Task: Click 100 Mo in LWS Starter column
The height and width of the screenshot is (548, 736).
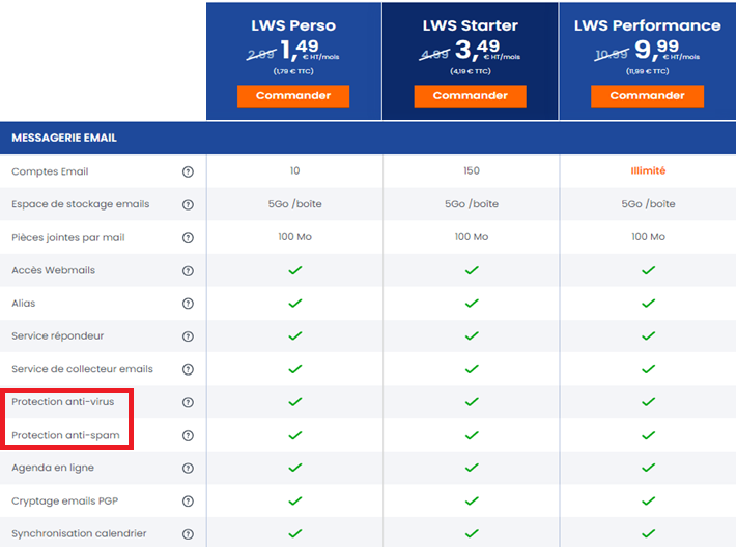Action: click(471, 237)
